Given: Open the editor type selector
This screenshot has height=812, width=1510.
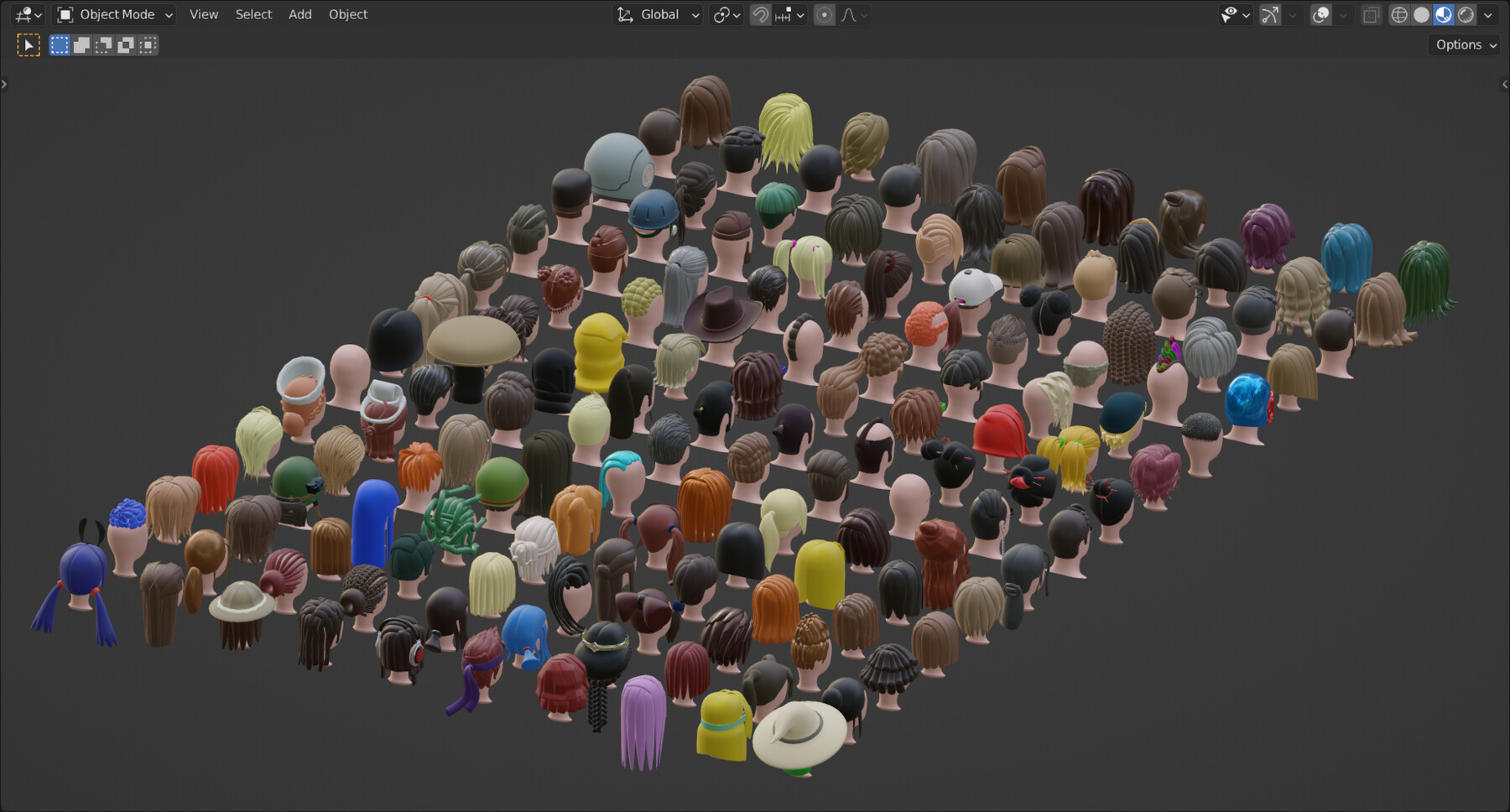Looking at the screenshot, I should tap(25, 14).
